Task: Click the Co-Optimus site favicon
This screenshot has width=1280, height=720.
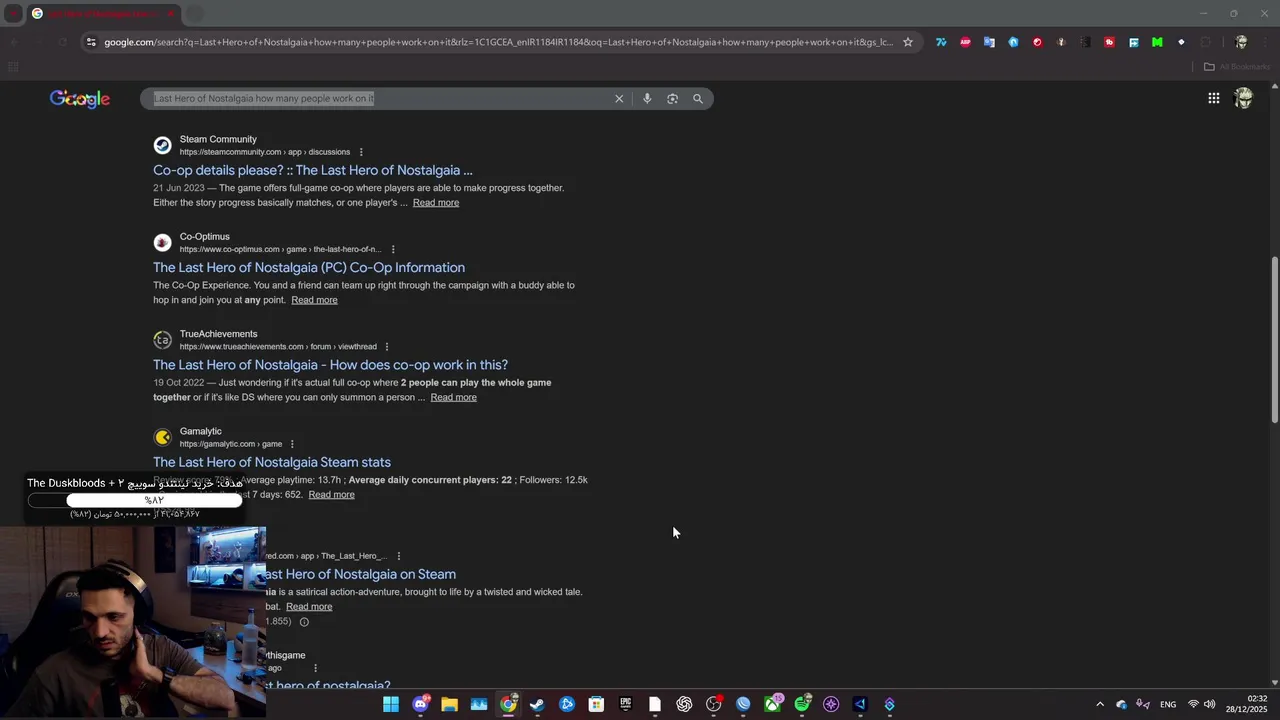Action: [162, 243]
